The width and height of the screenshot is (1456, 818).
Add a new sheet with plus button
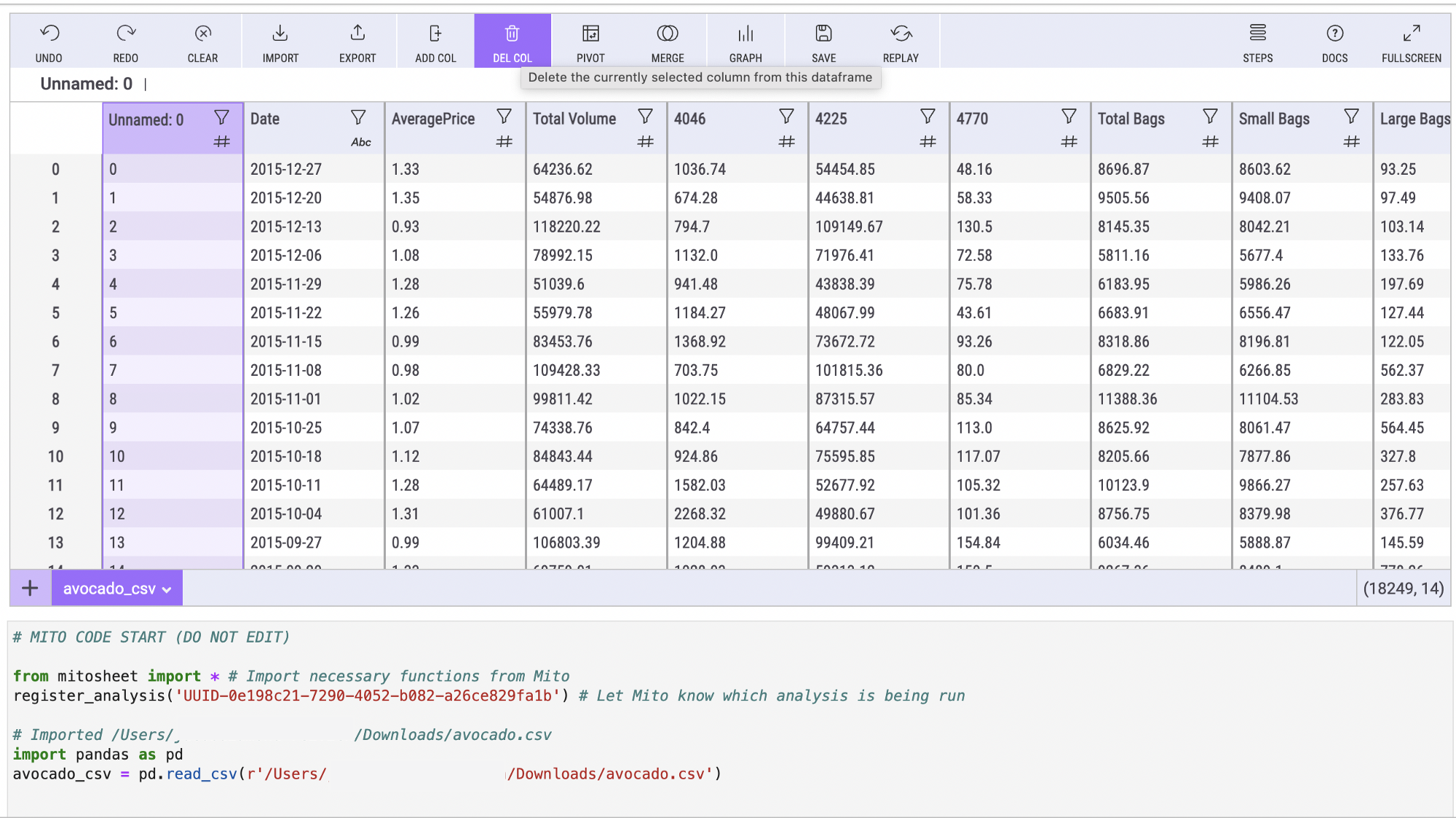point(30,589)
